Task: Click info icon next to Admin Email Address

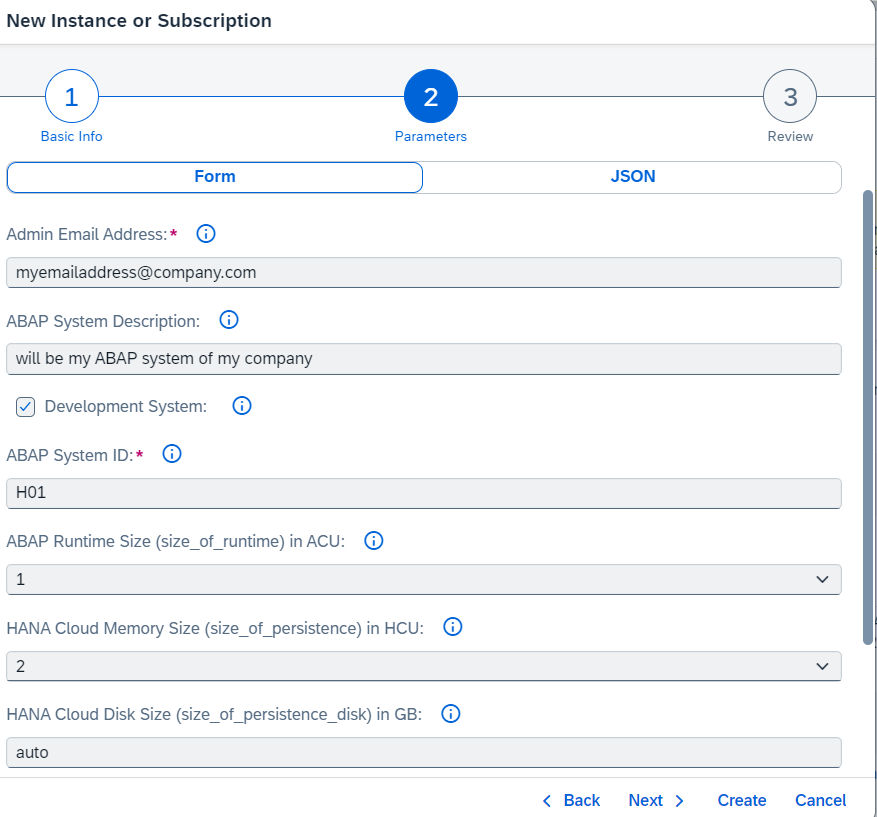Action: (x=206, y=234)
